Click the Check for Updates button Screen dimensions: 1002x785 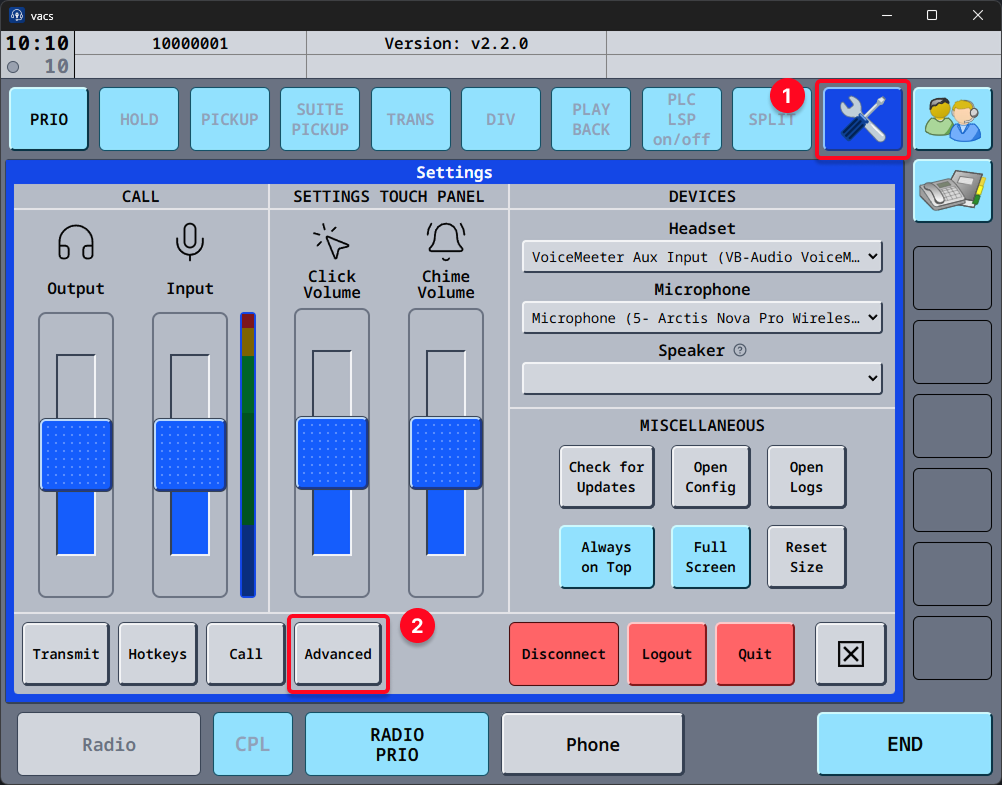pyautogui.click(x=606, y=477)
